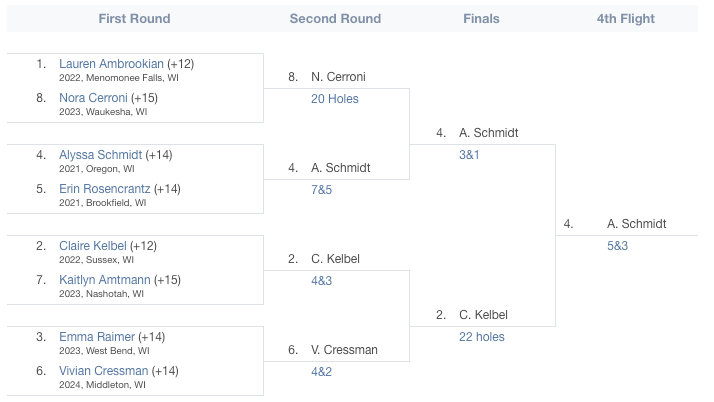
Task: Click the Kaitlyn Amtmann player link
Action: 105,280
